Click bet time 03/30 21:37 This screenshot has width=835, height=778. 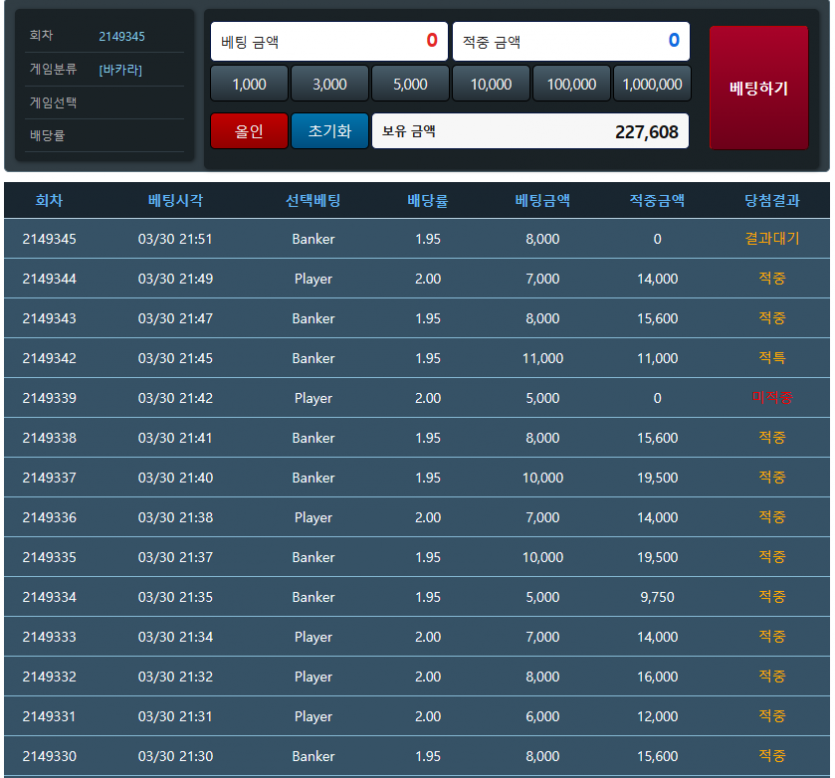pyautogui.click(x=175, y=557)
